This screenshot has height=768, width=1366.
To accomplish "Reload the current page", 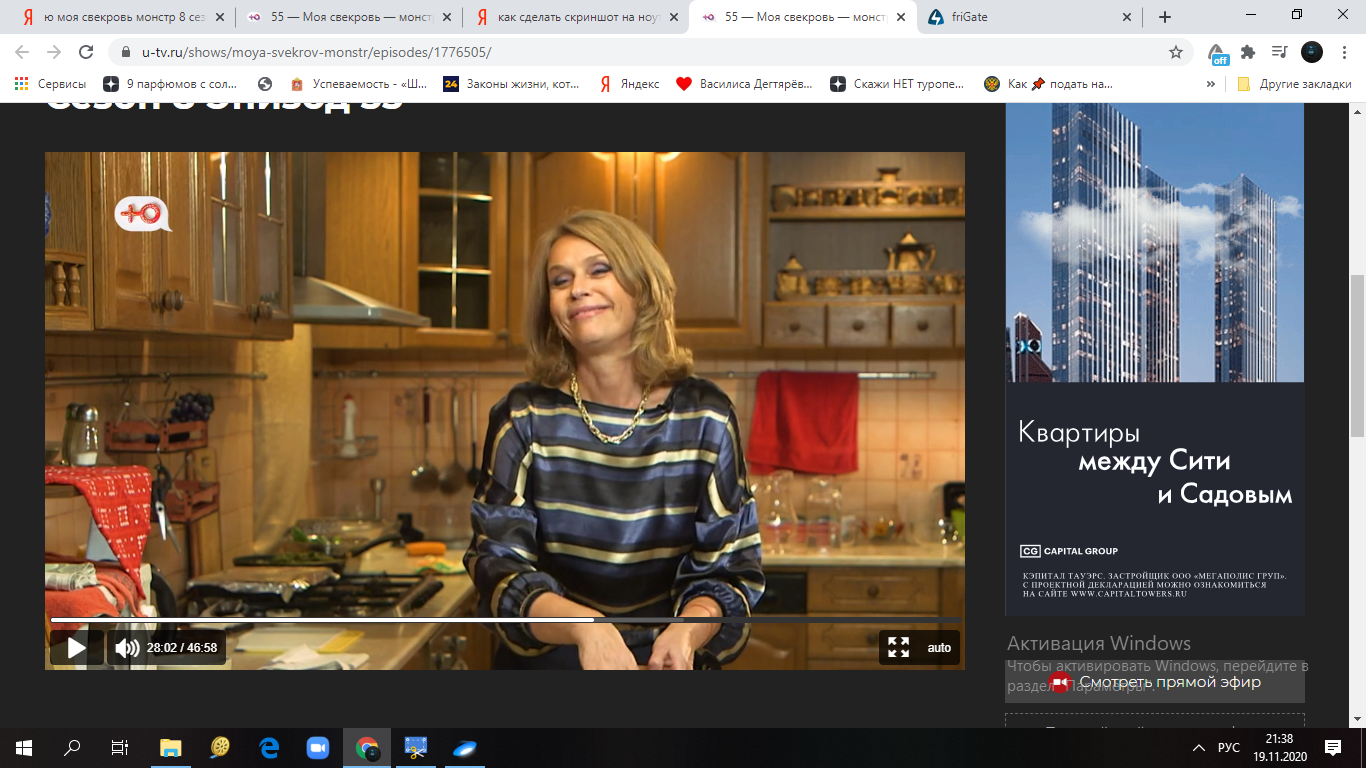I will click(86, 52).
